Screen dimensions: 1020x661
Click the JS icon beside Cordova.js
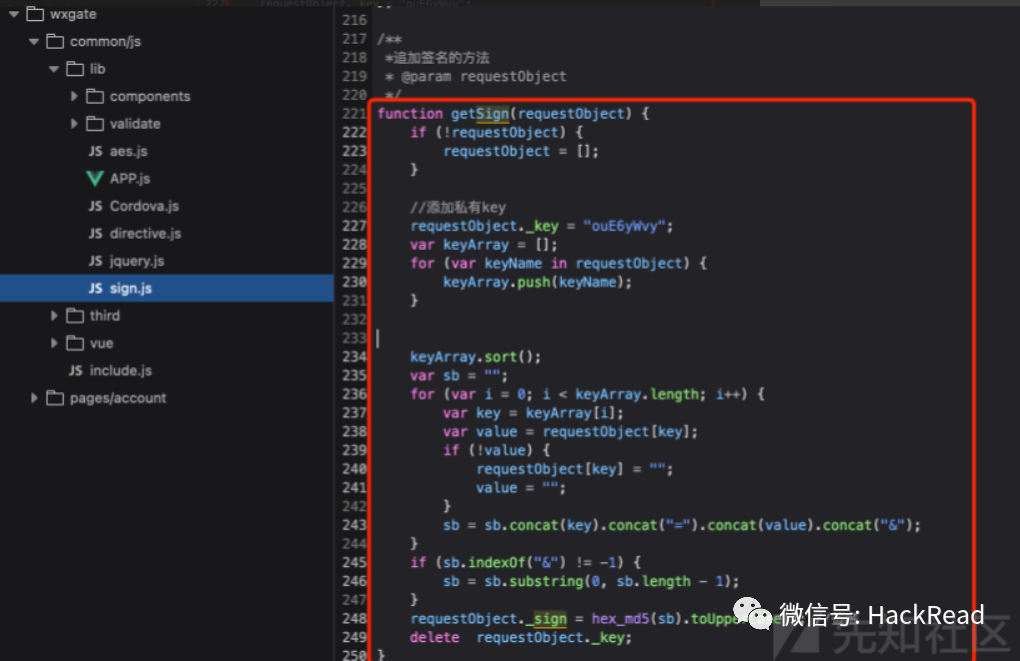(96, 206)
